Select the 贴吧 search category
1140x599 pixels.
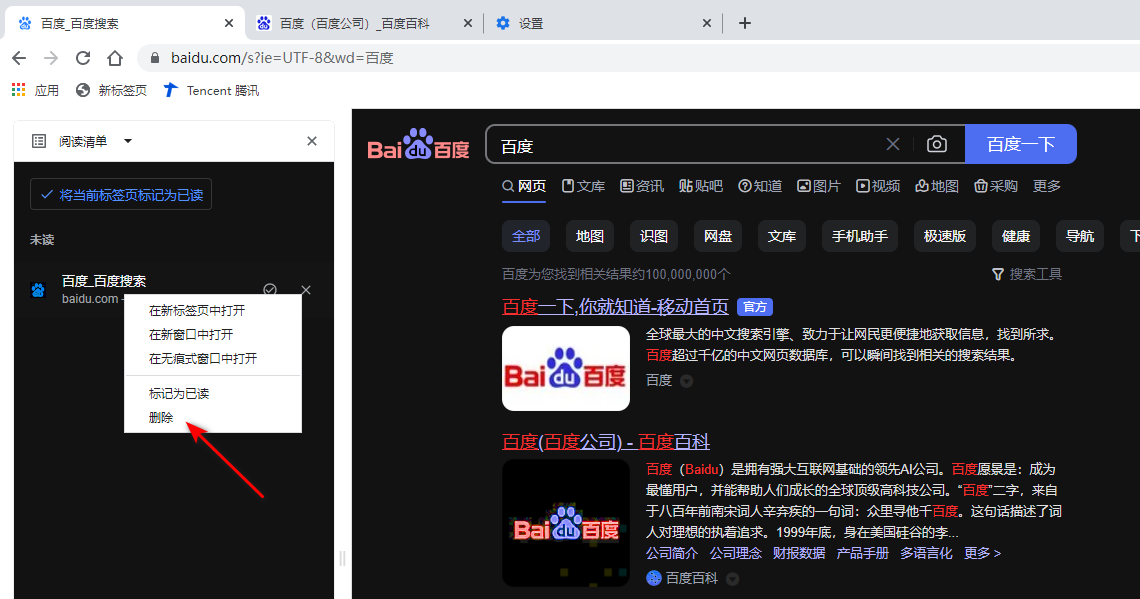click(x=701, y=186)
